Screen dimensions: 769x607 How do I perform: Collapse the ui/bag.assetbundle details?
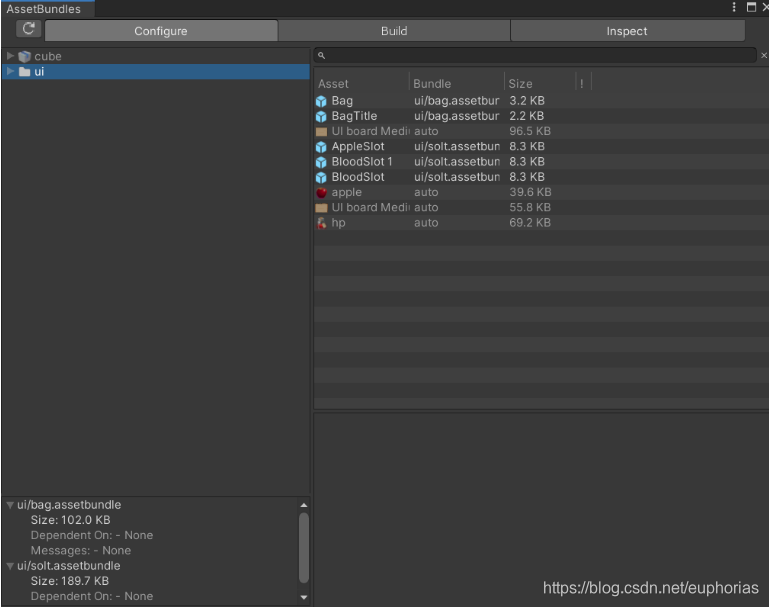pos(10,505)
